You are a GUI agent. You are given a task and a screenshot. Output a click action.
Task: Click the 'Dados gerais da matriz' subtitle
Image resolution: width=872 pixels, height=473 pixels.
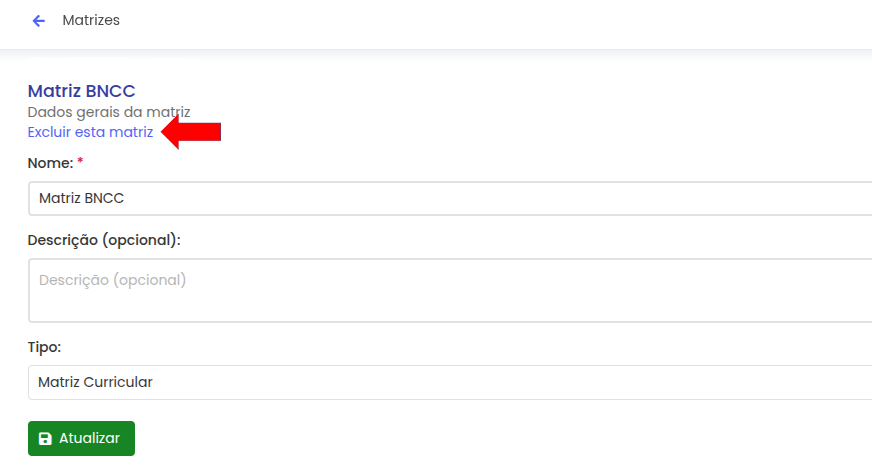tap(109, 112)
